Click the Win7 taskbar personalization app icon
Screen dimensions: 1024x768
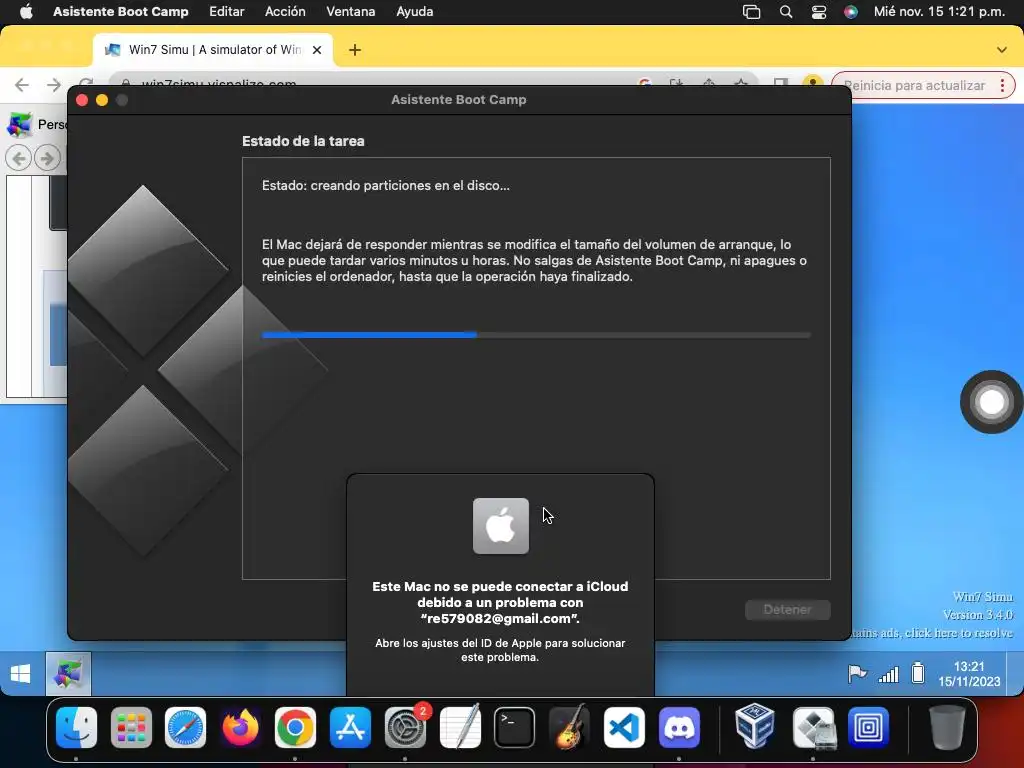[68, 673]
